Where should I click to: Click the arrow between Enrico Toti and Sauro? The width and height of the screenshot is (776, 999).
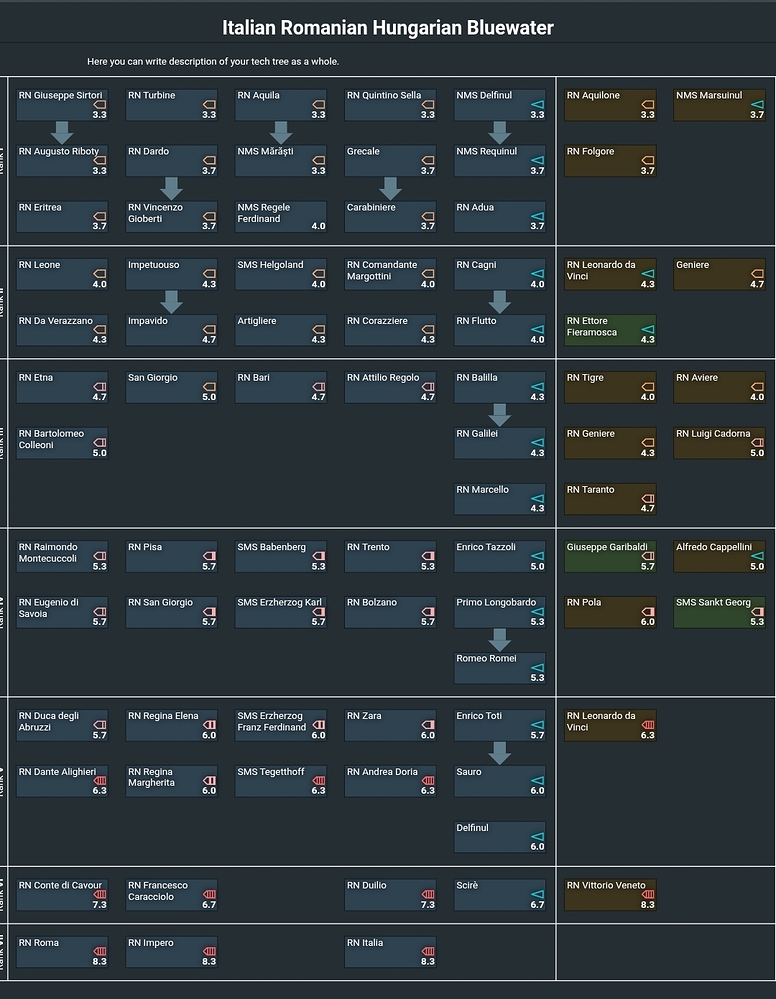pos(500,752)
